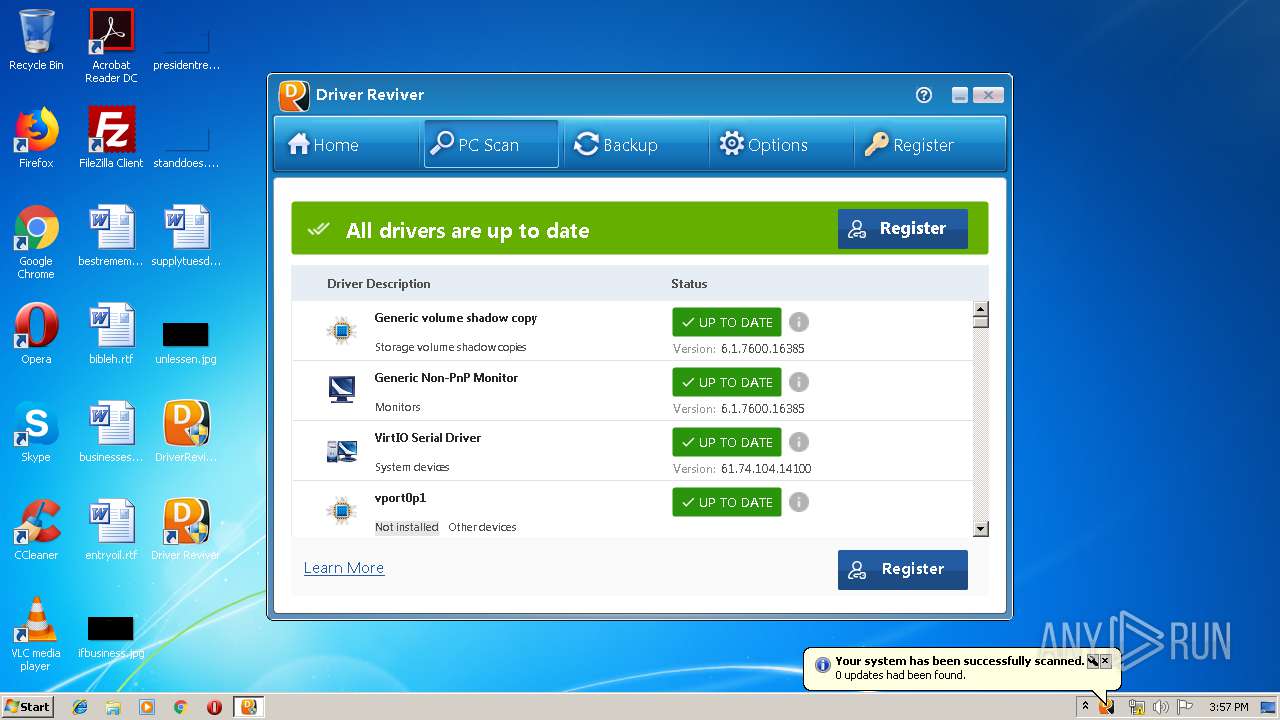1280x720 pixels.
Task: Click the Driver Description column header
Action: [378, 284]
